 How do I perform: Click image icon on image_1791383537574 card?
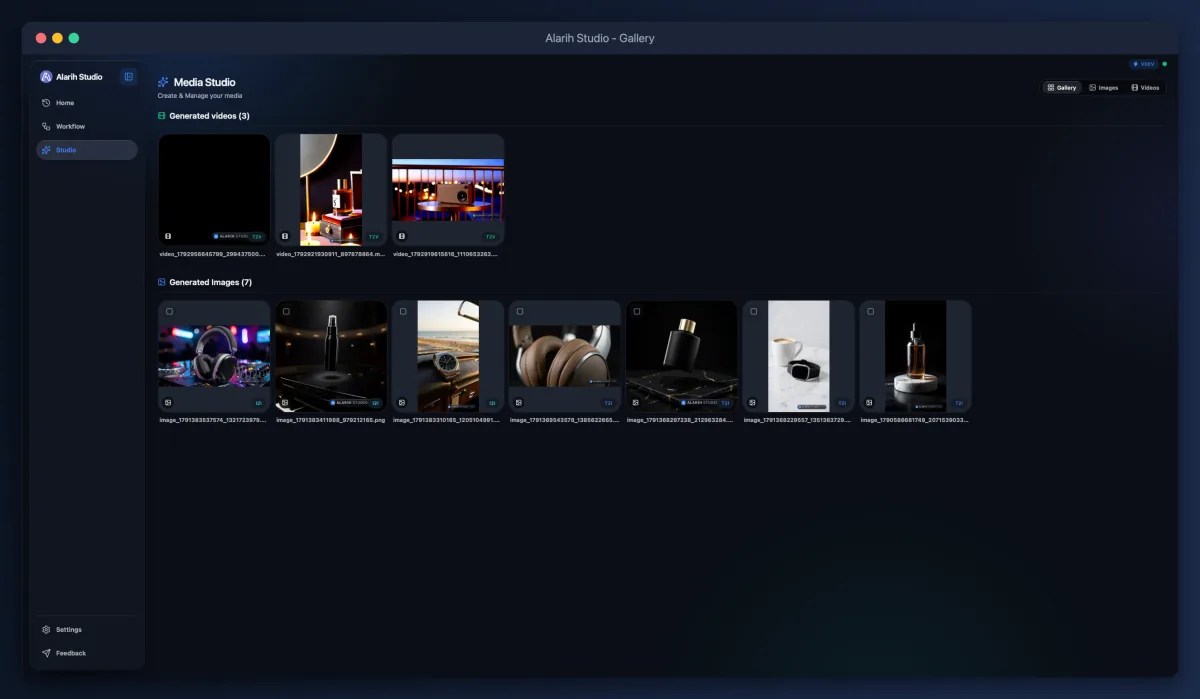point(168,403)
